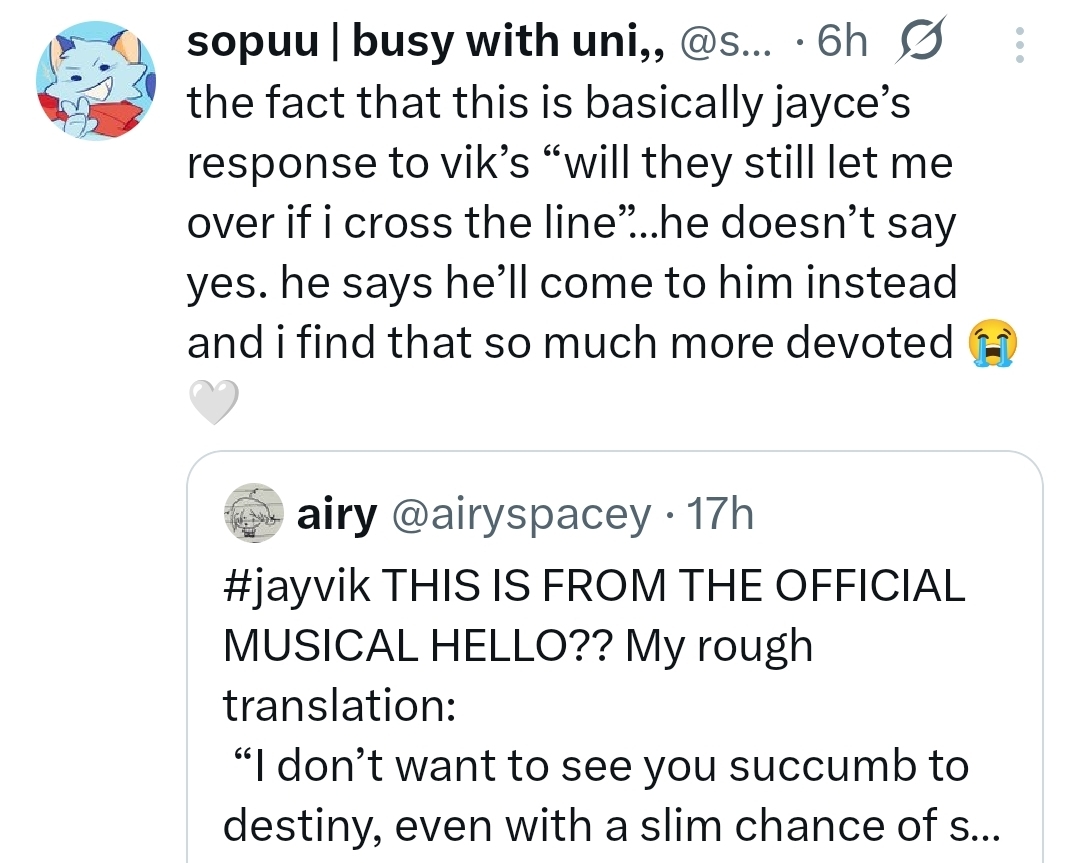Tap the white heart emoji
This screenshot has height=863, width=1080.
click(x=213, y=402)
